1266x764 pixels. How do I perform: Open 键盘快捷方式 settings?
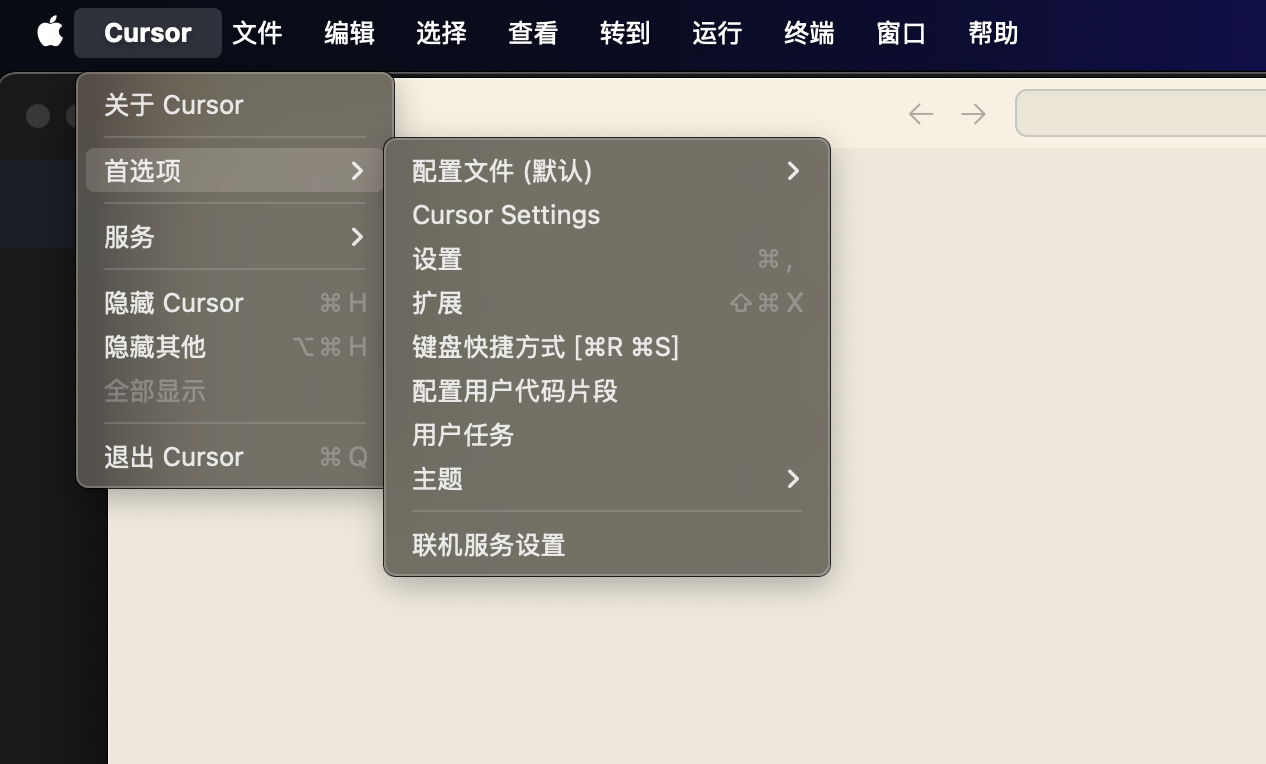(607, 347)
